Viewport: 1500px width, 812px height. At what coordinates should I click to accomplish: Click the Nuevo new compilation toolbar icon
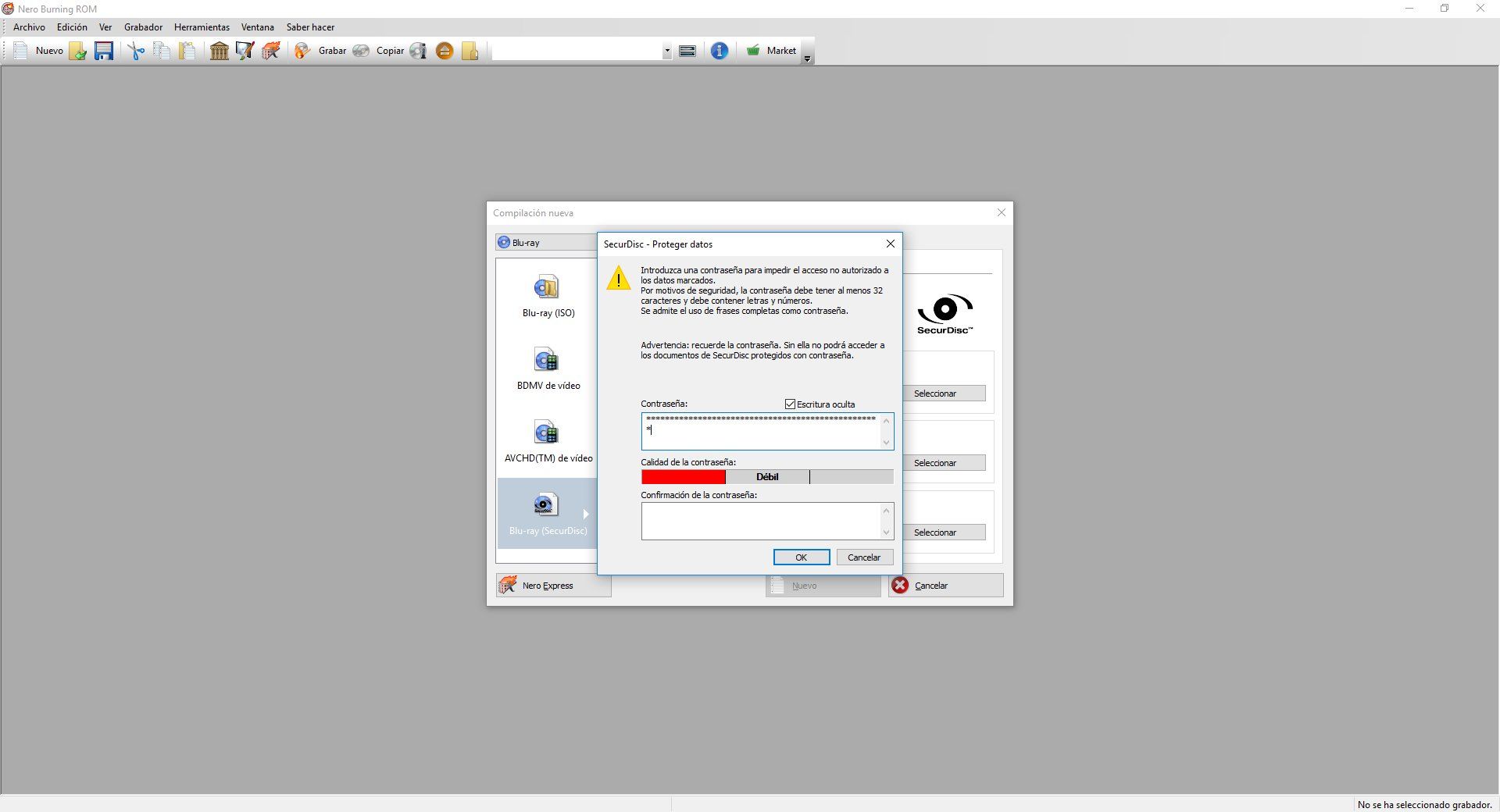point(21,51)
